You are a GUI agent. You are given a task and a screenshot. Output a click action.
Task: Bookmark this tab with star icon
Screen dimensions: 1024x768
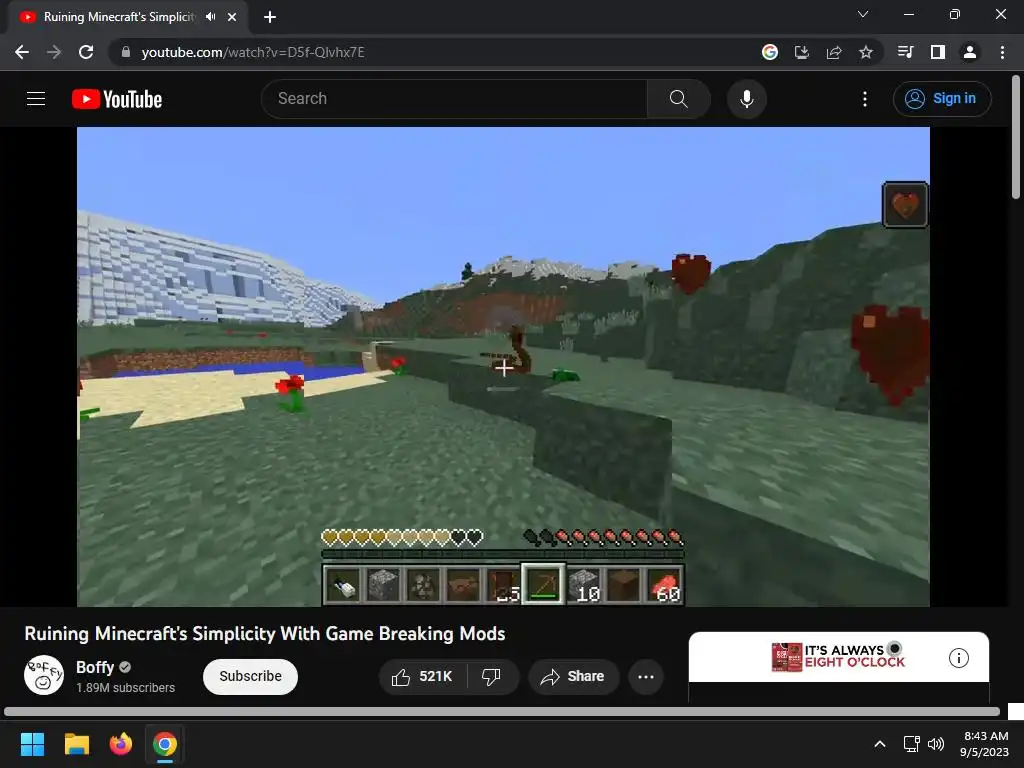[x=866, y=52]
